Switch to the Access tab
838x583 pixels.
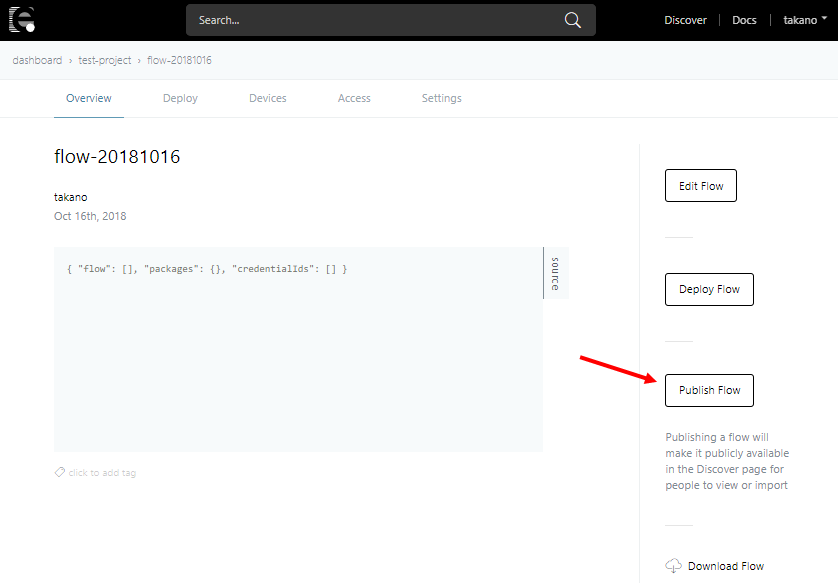pyautogui.click(x=354, y=98)
